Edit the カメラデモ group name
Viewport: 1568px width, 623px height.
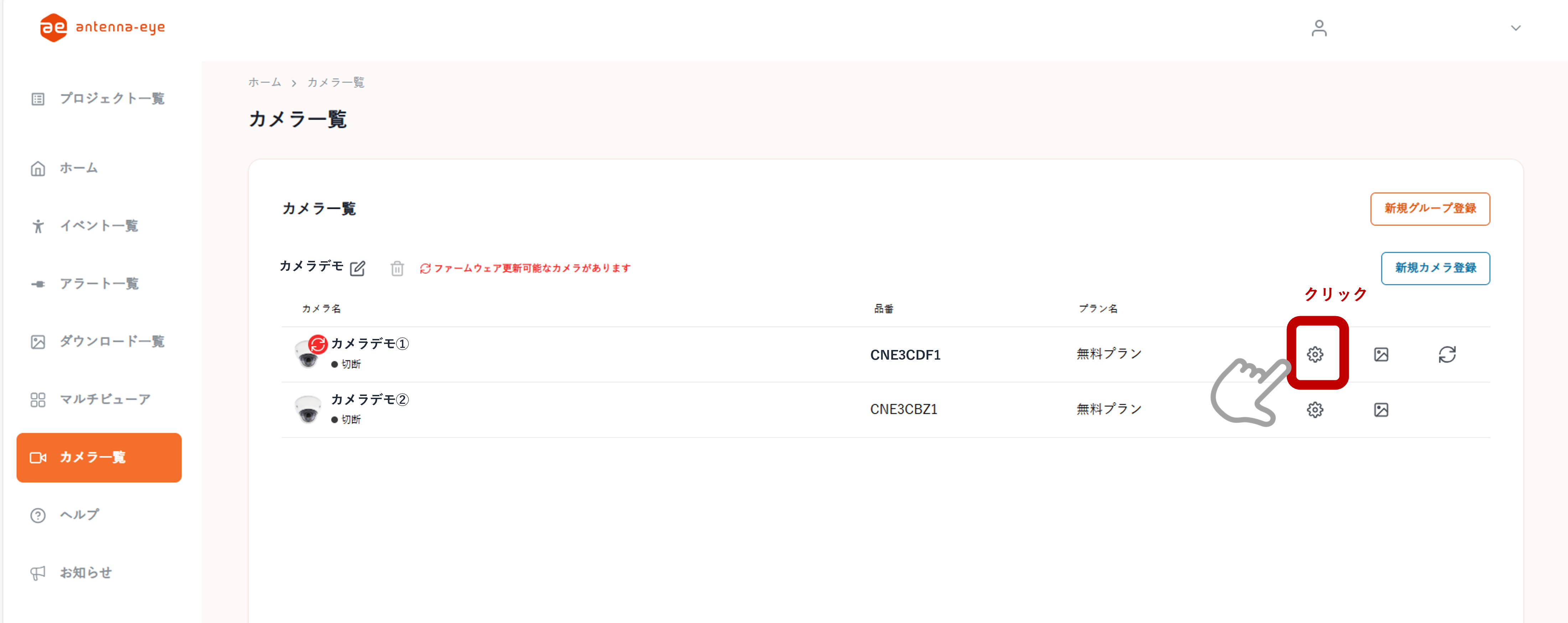(x=357, y=268)
